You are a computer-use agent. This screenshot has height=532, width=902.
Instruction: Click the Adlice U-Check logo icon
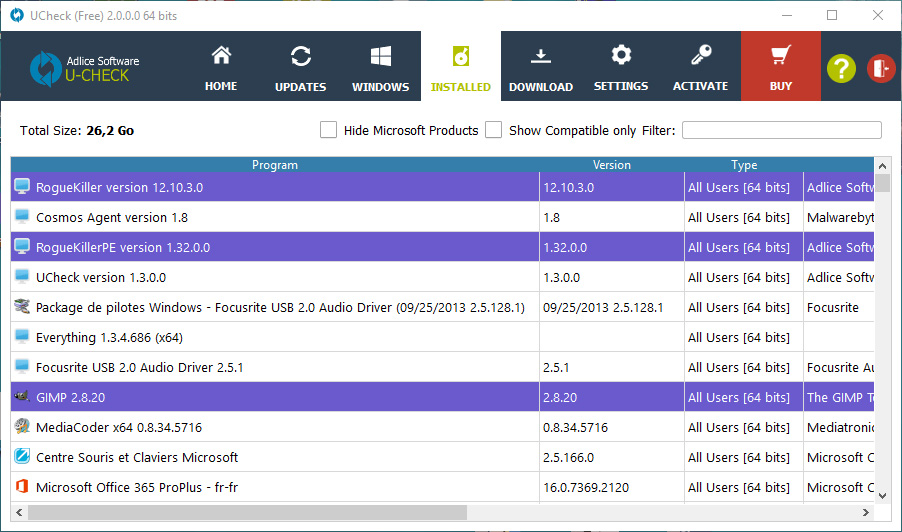(x=45, y=67)
